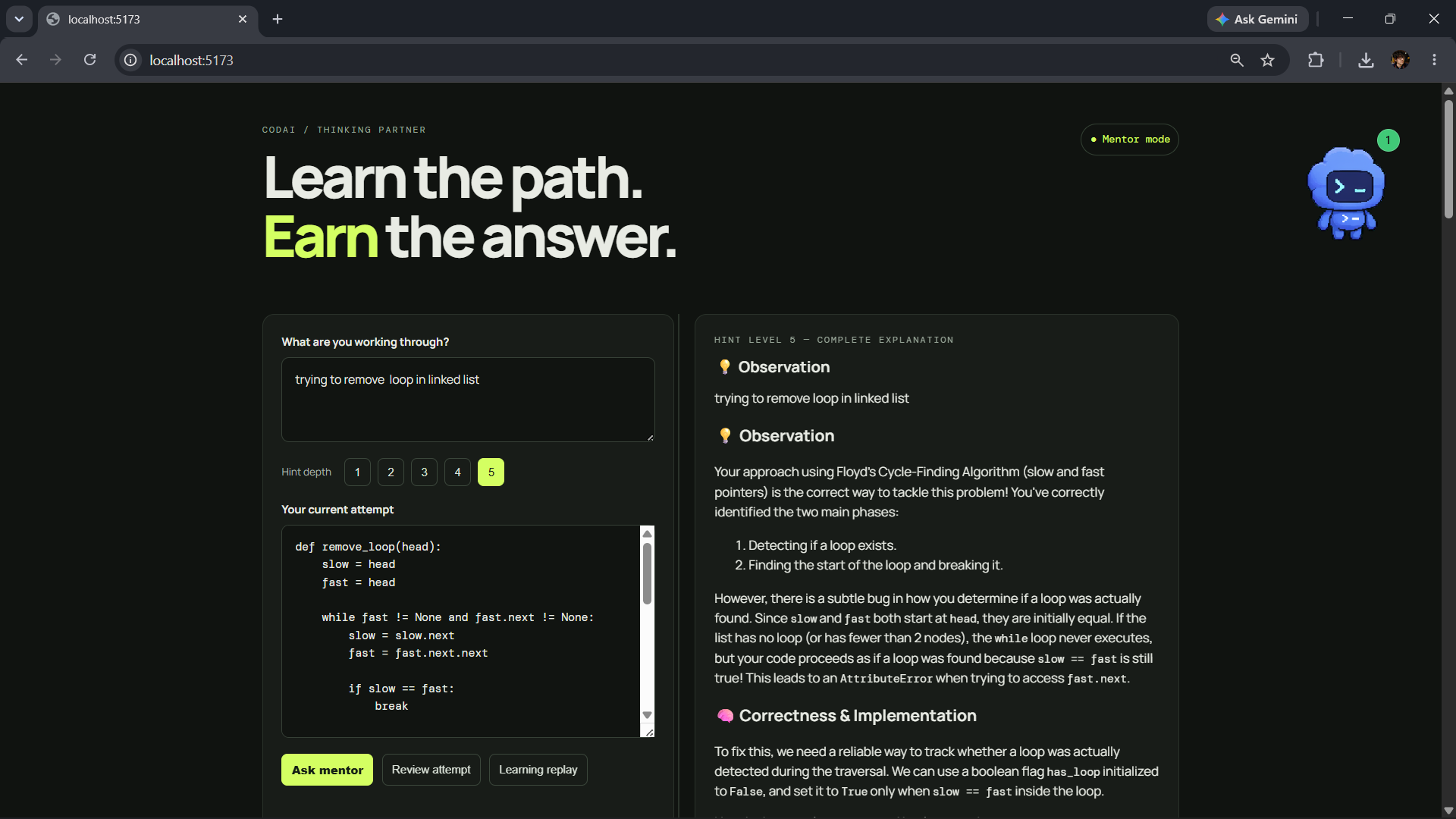This screenshot has height=819, width=1456.
Task: Click inside the current attempt code editor
Action: (x=460, y=631)
